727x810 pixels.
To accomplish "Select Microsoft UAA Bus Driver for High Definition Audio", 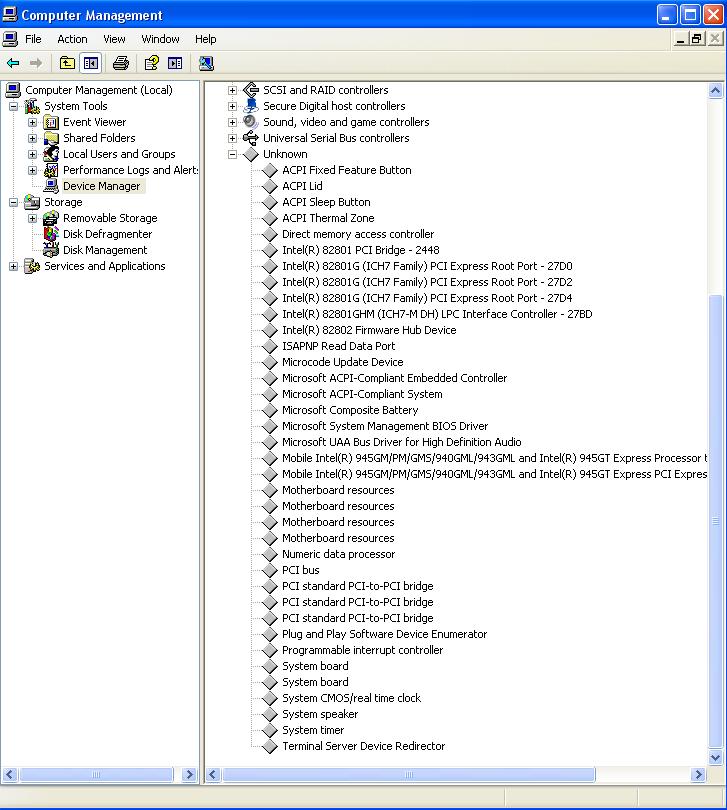I will click(x=401, y=442).
